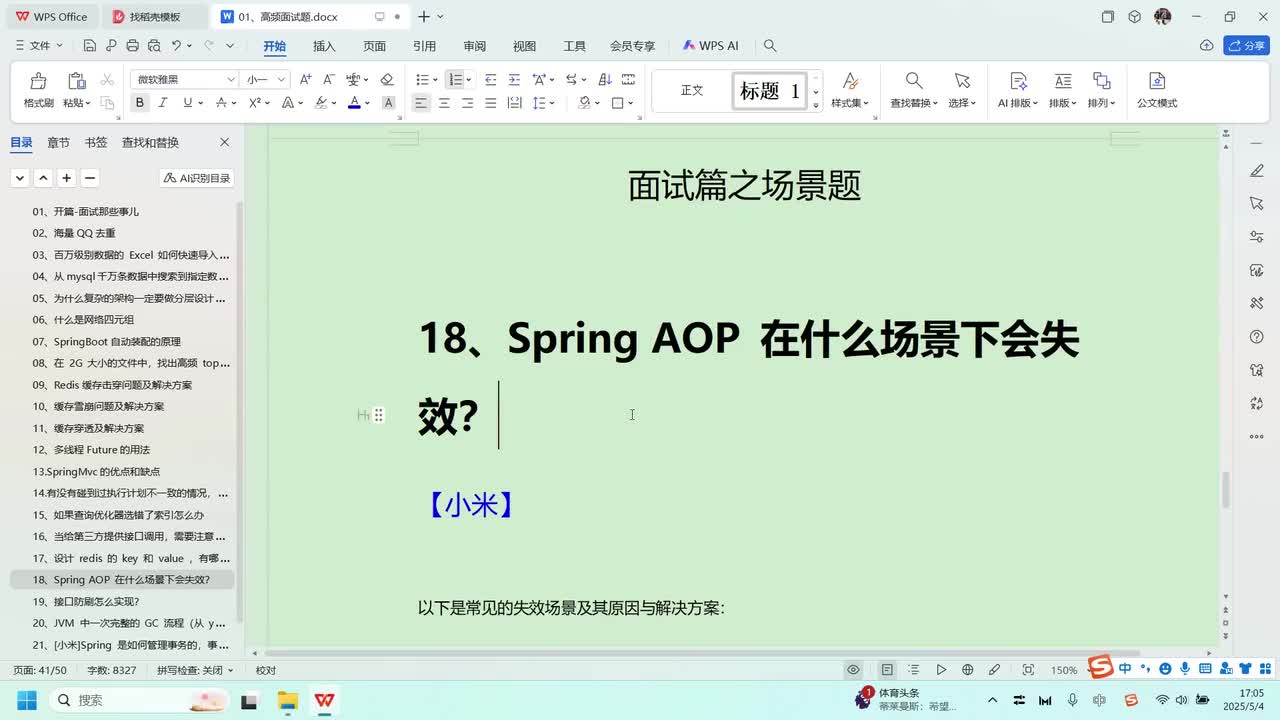Image resolution: width=1280 pixels, height=720 pixels.
Task: Open the 章节 navigation panel tab
Action: 59,143
